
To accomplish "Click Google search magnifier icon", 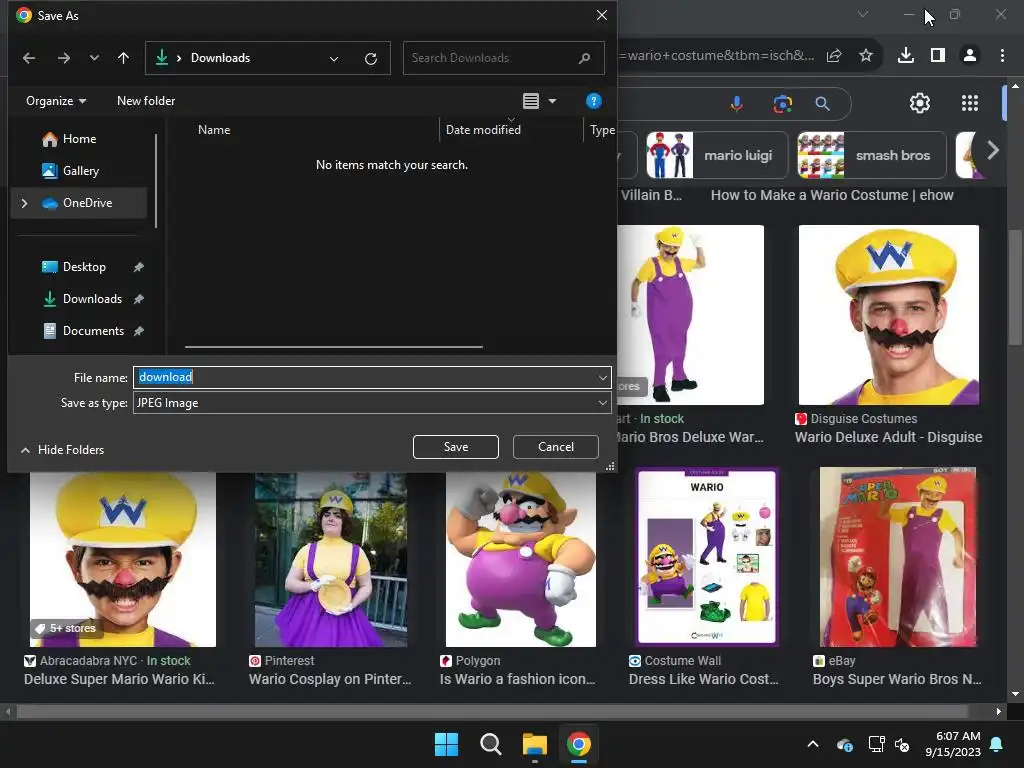I will coord(822,103).
